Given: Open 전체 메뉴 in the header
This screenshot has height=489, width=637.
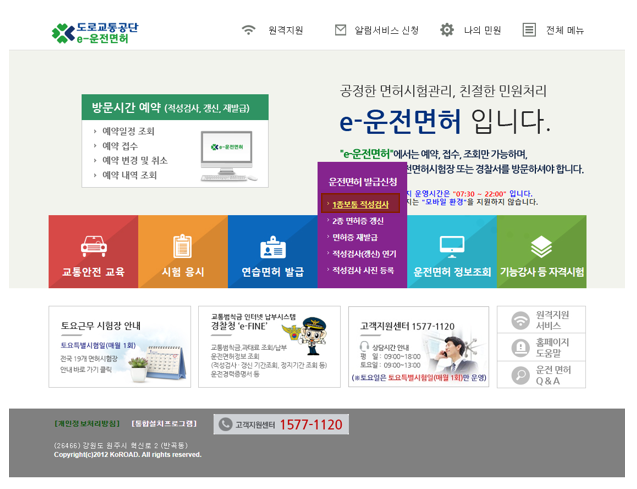Looking at the screenshot, I should pos(565,30).
